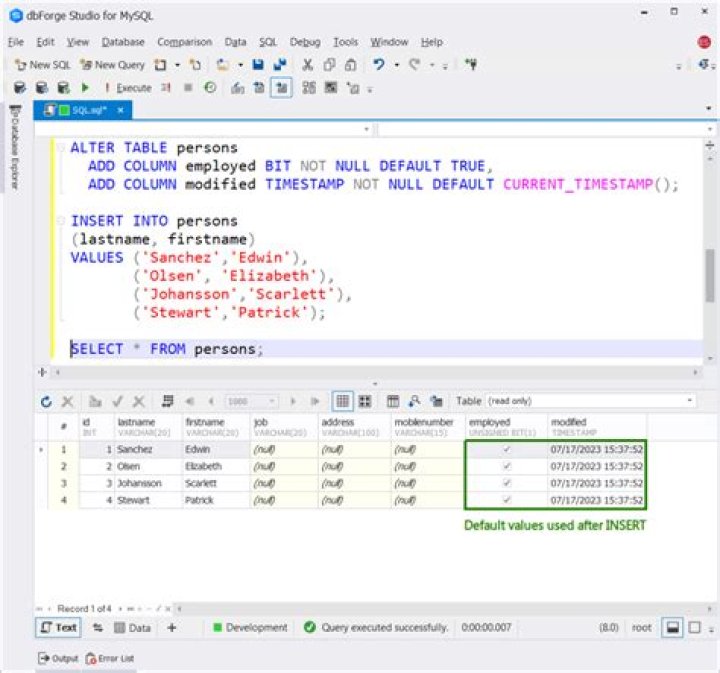The width and height of the screenshot is (720, 673).
Task: Expand the new item dropdown arrow after New Query
Action: 177,65
